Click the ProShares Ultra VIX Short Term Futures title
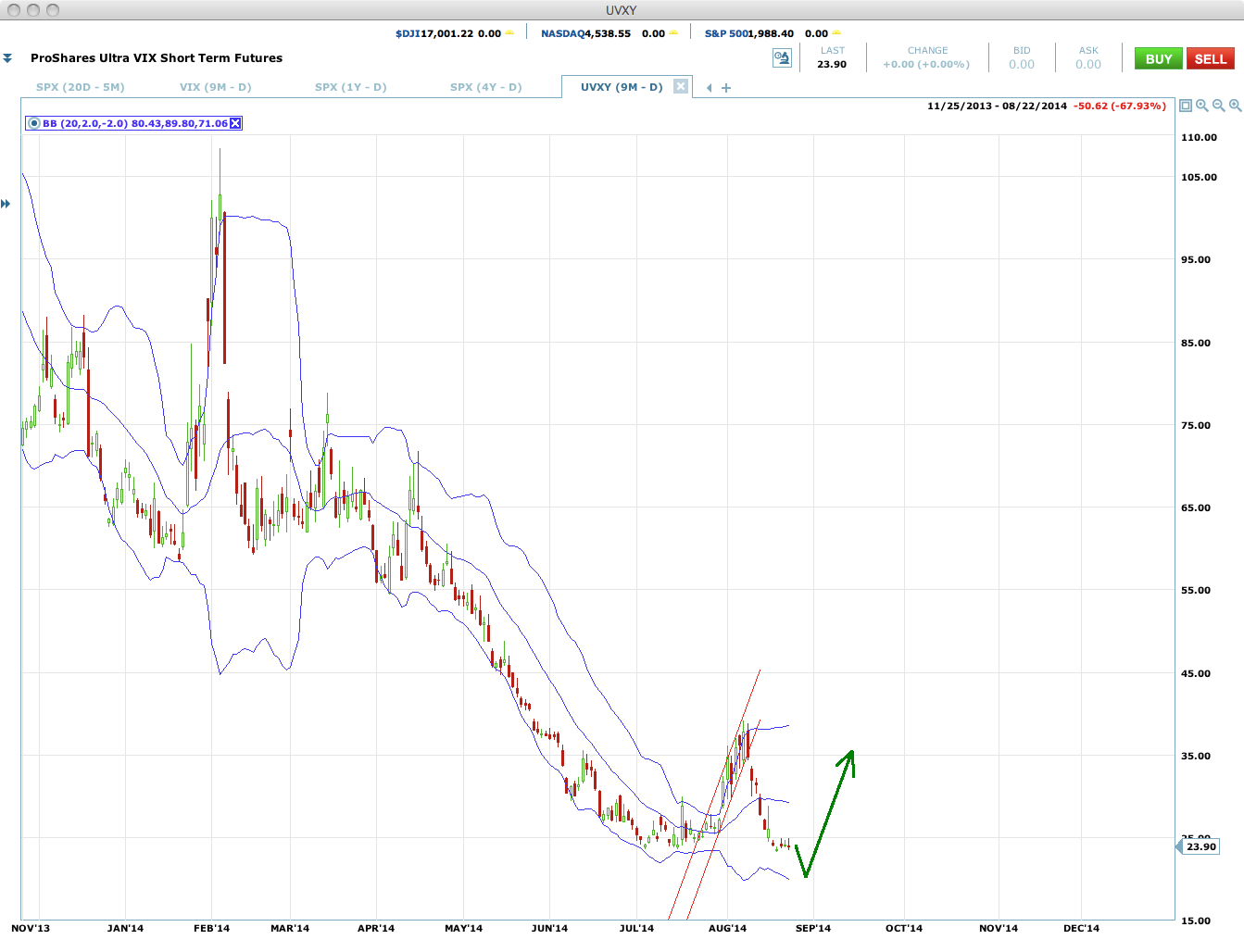The image size is (1244, 952). click(x=157, y=57)
